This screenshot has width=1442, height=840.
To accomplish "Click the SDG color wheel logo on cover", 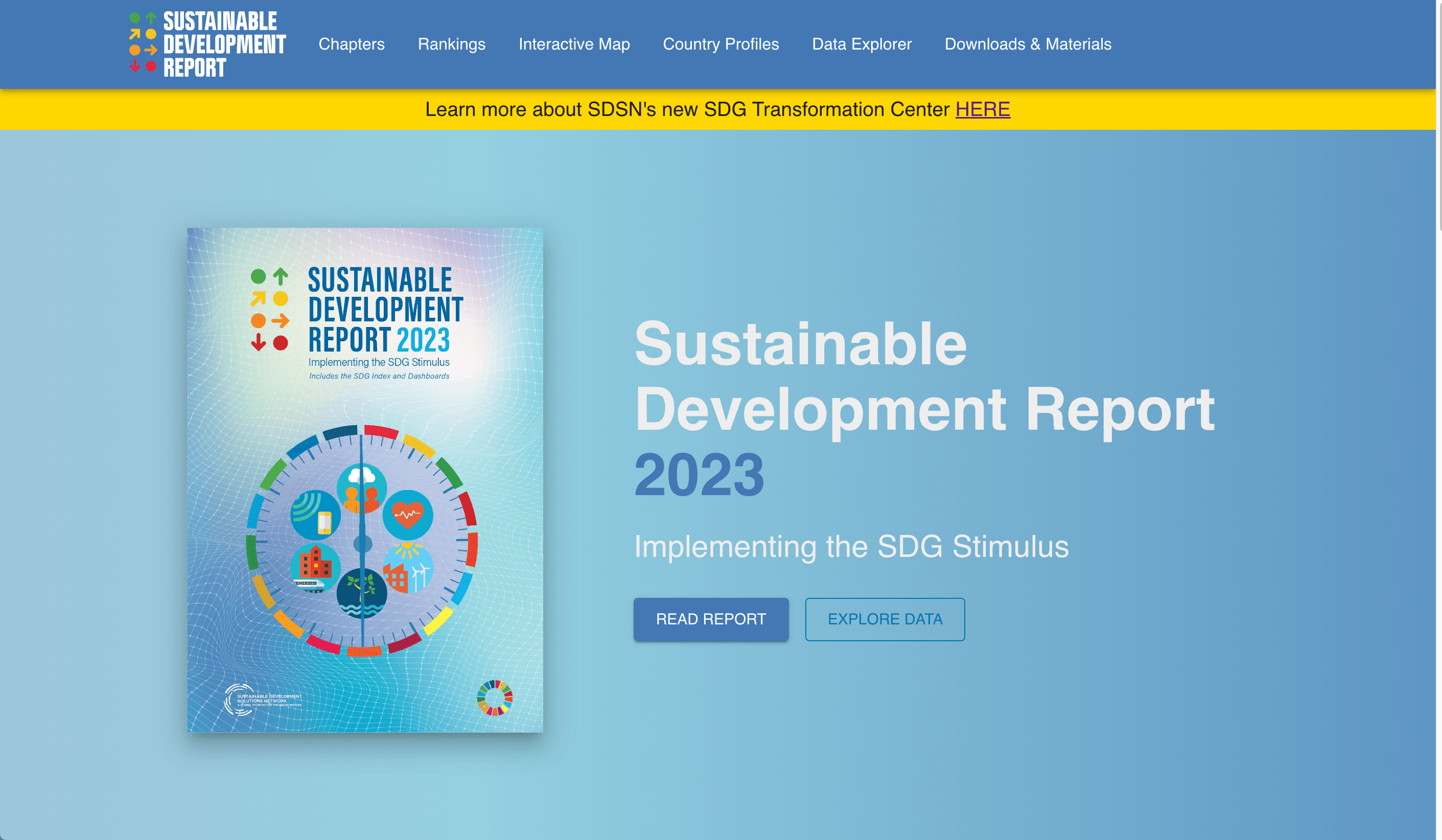I will [495, 697].
